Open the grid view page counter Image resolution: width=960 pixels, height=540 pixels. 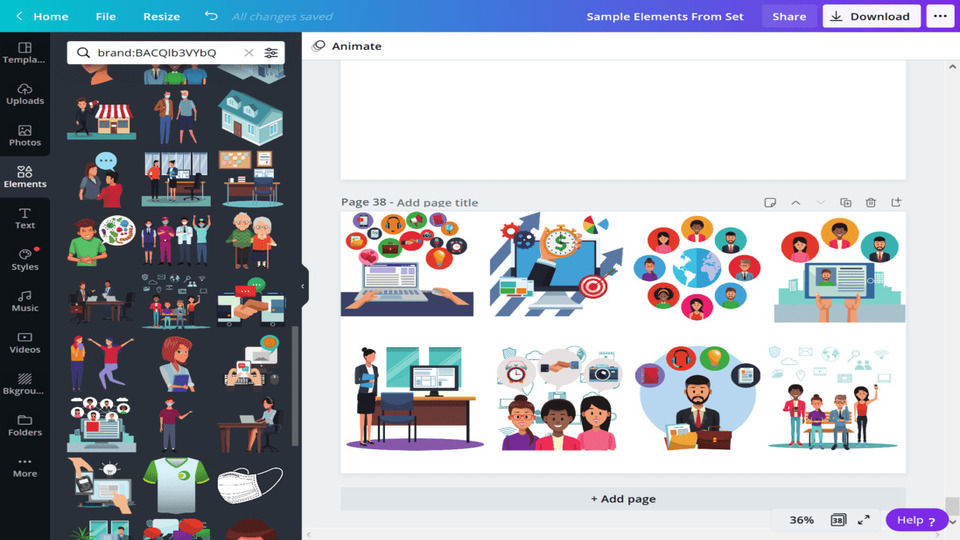(838, 520)
